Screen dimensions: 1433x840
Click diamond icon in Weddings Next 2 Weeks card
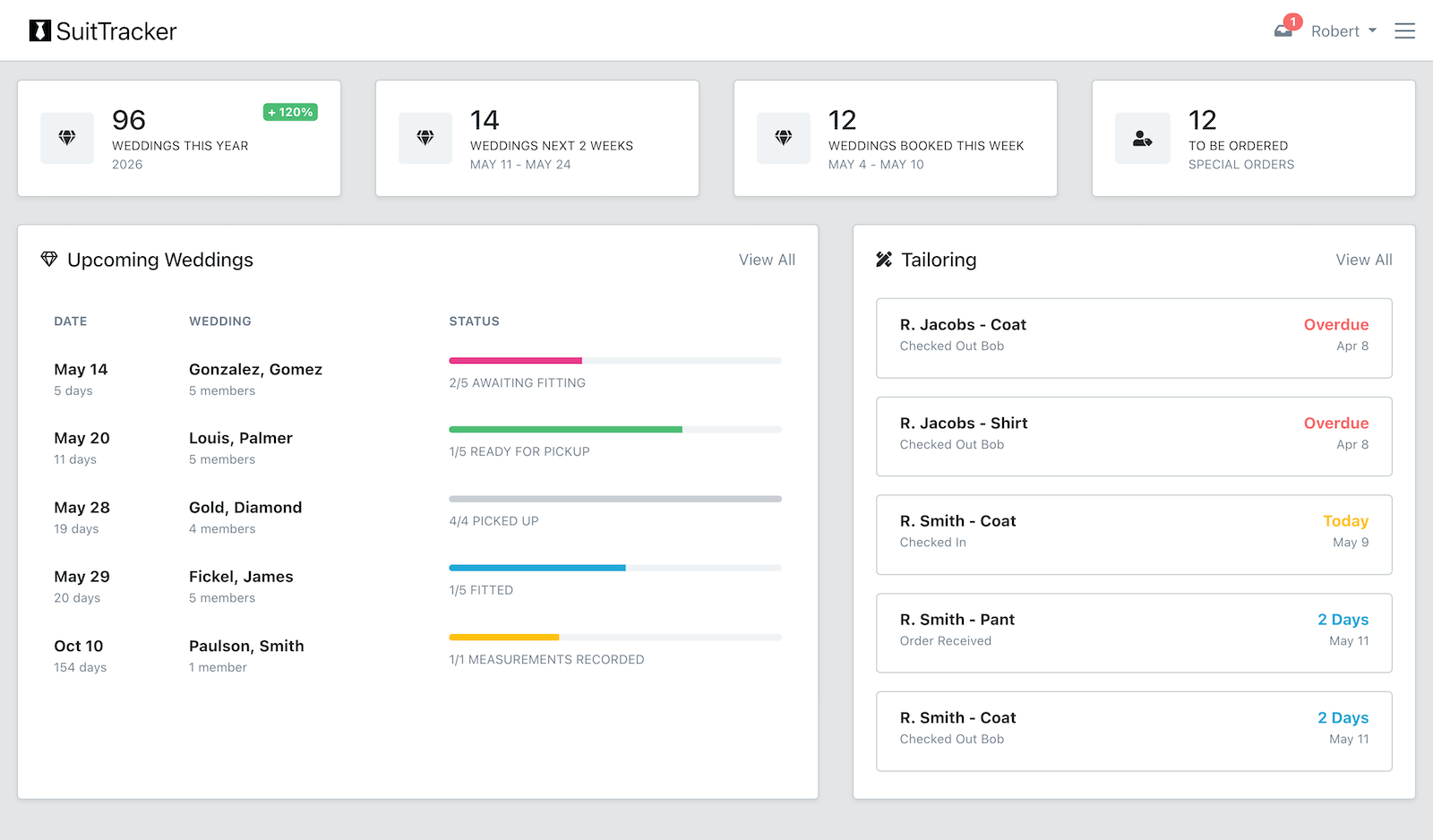(425, 138)
